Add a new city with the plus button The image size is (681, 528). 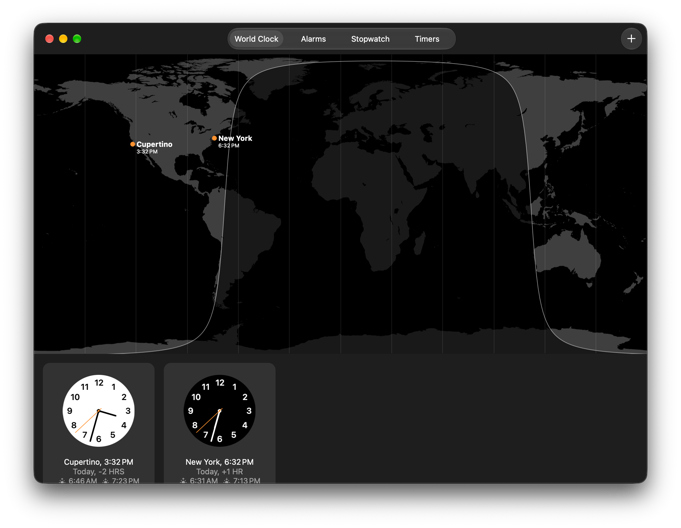631,39
